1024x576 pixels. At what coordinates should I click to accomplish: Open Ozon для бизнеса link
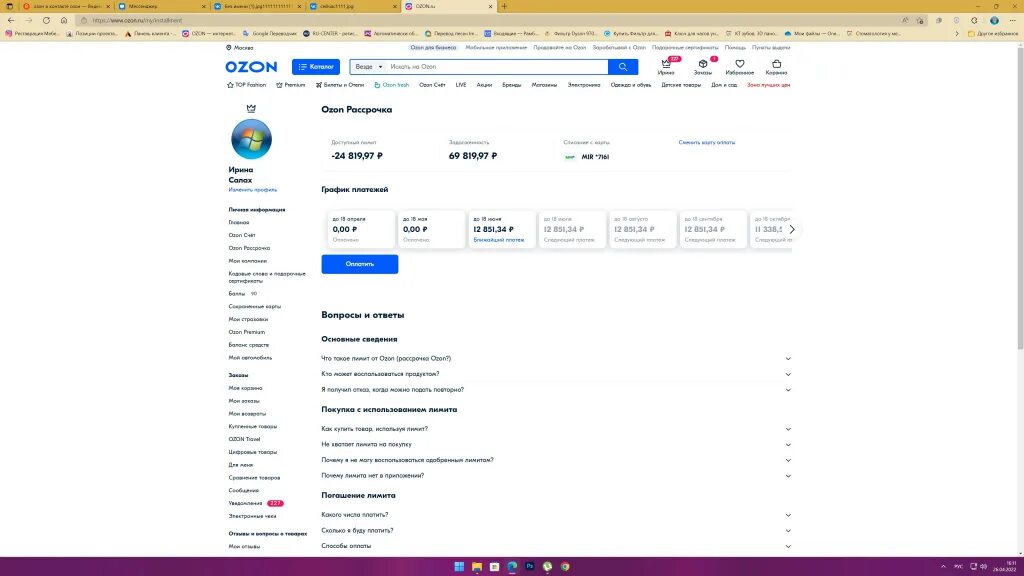click(433, 48)
